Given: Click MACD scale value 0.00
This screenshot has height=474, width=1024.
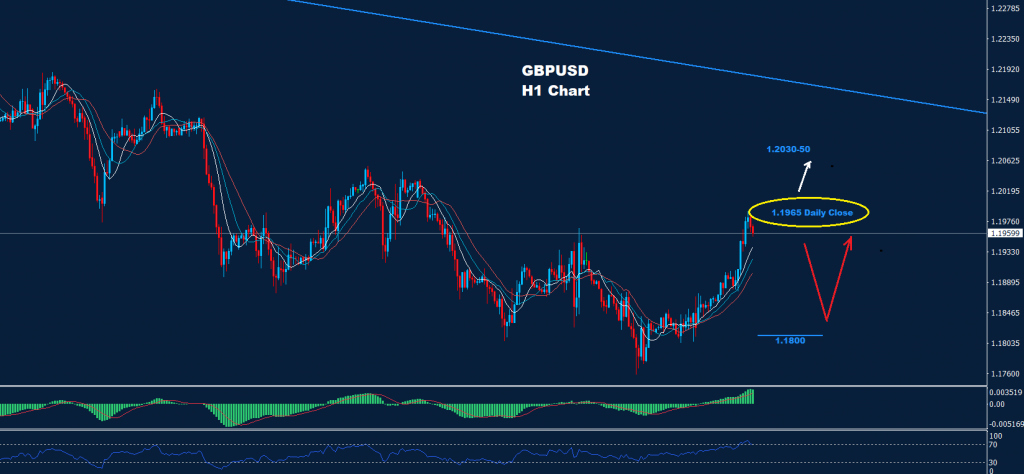Looking at the screenshot, I should point(997,405).
